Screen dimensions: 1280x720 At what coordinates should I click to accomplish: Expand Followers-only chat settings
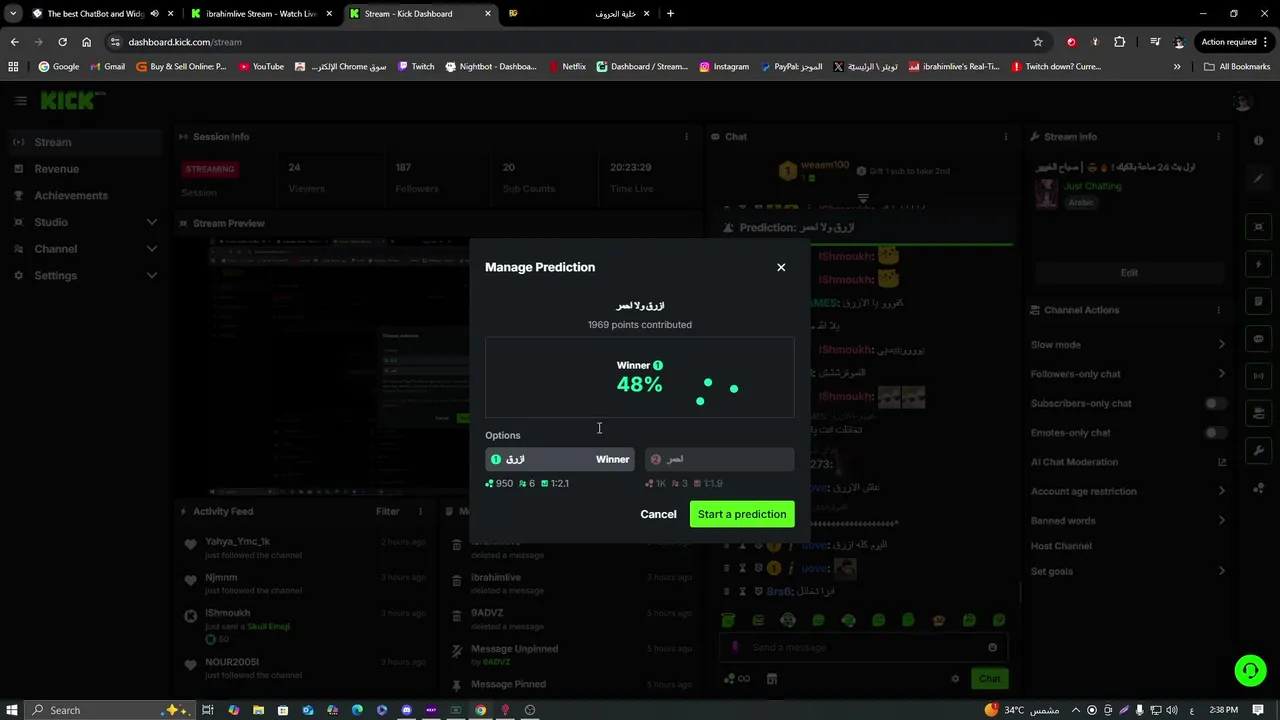(x=1128, y=374)
